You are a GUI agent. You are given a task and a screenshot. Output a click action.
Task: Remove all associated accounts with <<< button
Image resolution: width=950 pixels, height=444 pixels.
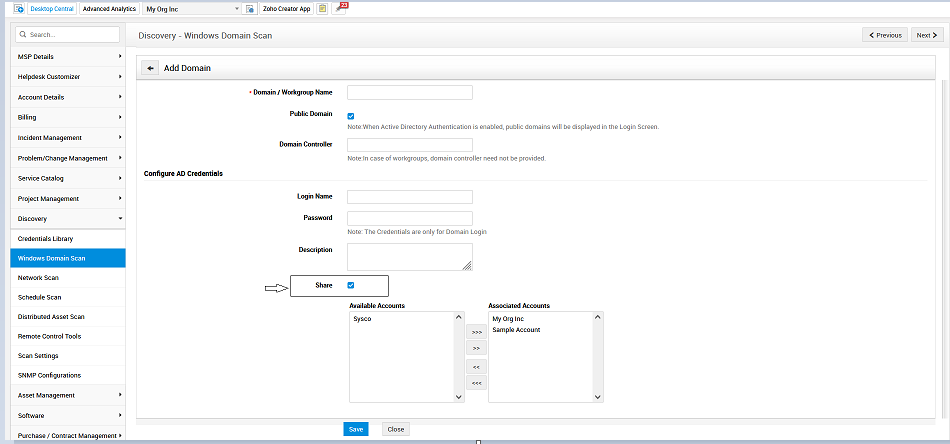tap(477, 383)
